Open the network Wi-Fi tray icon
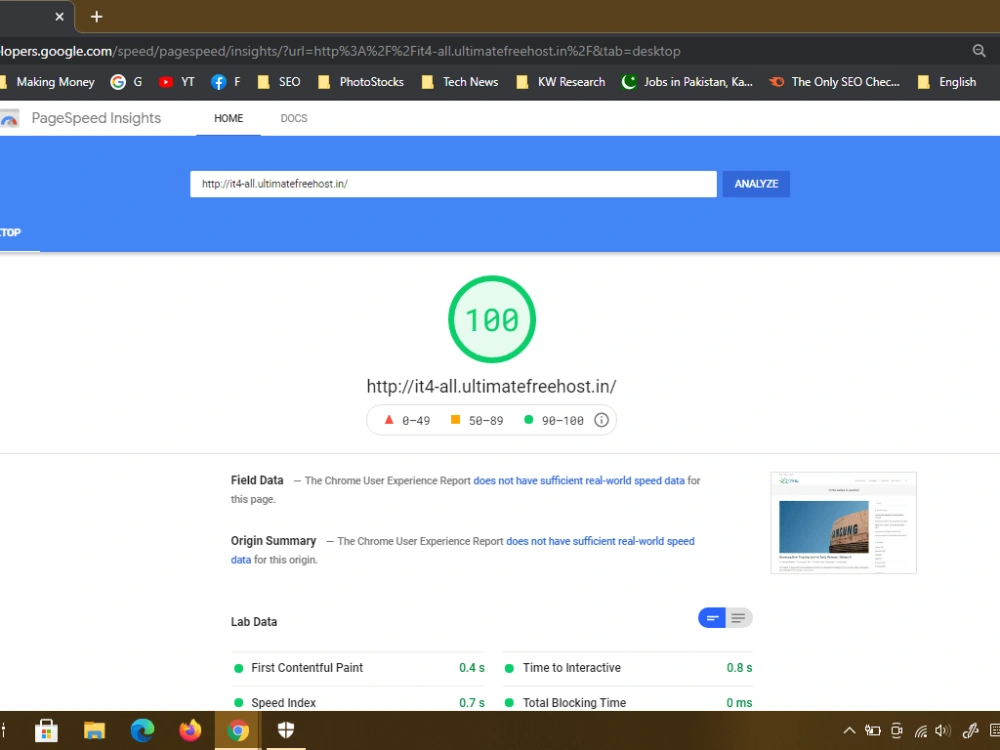 [x=920, y=731]
